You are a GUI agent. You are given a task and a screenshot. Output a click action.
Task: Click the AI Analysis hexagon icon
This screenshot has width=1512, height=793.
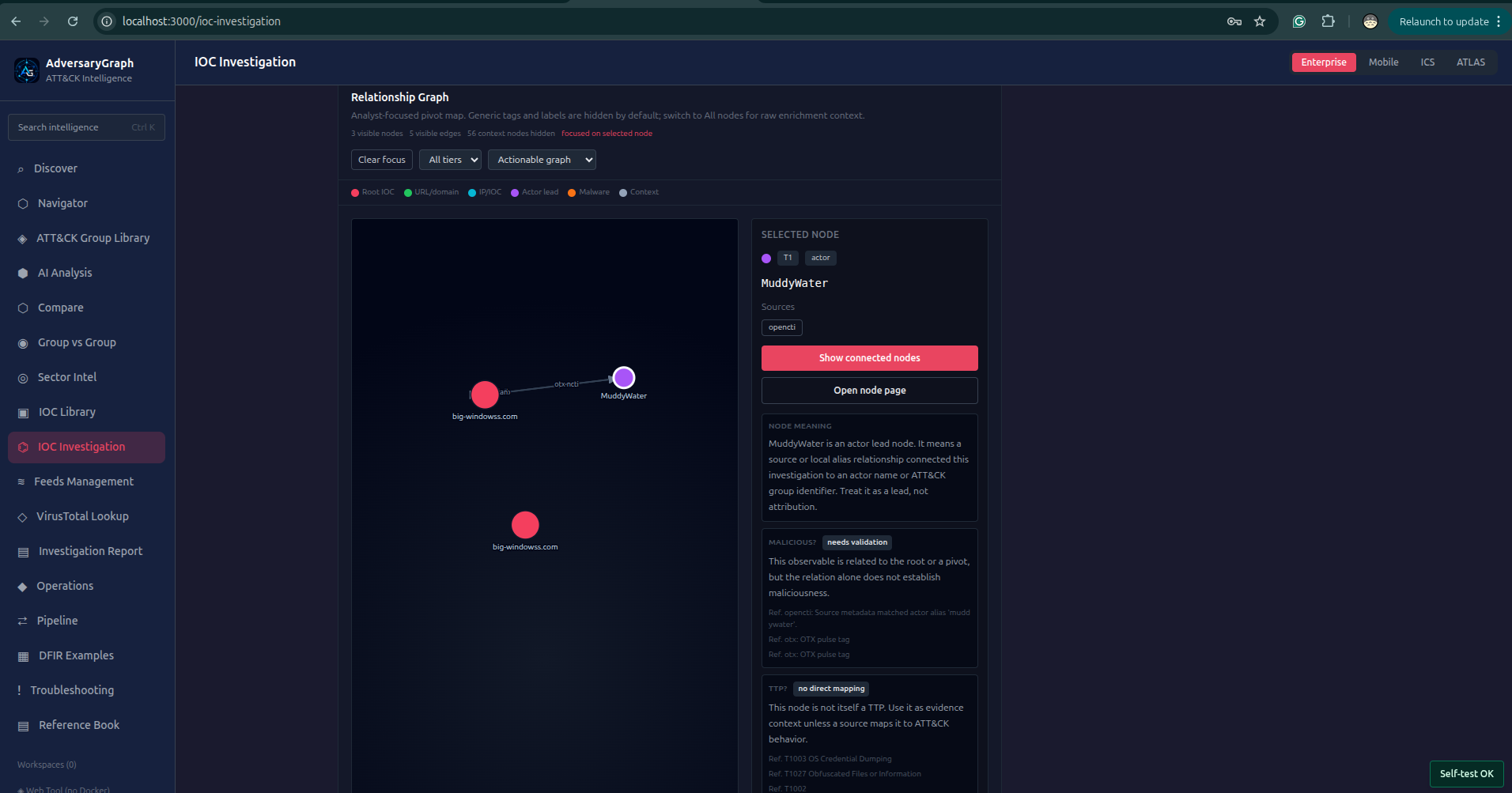[x=23, y=274]
